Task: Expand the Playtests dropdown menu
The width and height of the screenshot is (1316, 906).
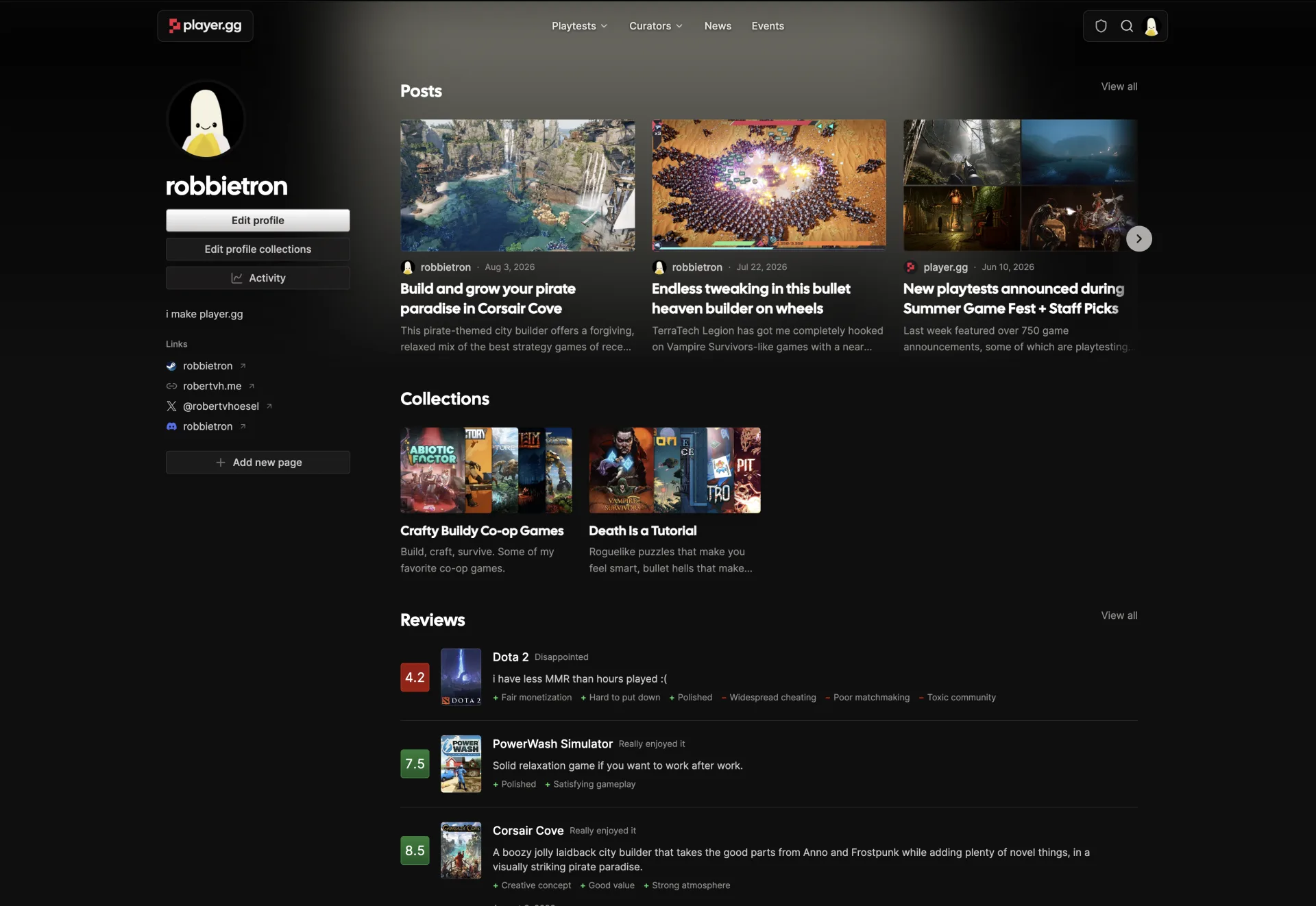Action: 579,26
